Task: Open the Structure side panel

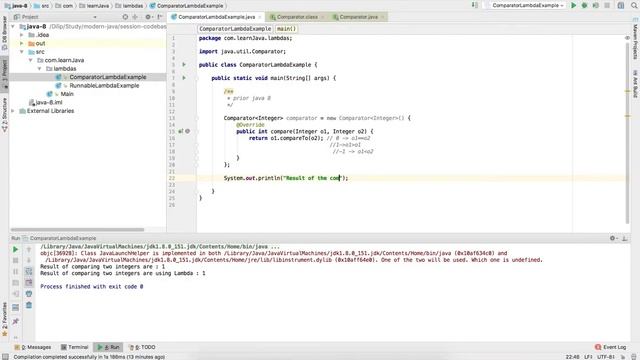Action: (x=4, y=115)
